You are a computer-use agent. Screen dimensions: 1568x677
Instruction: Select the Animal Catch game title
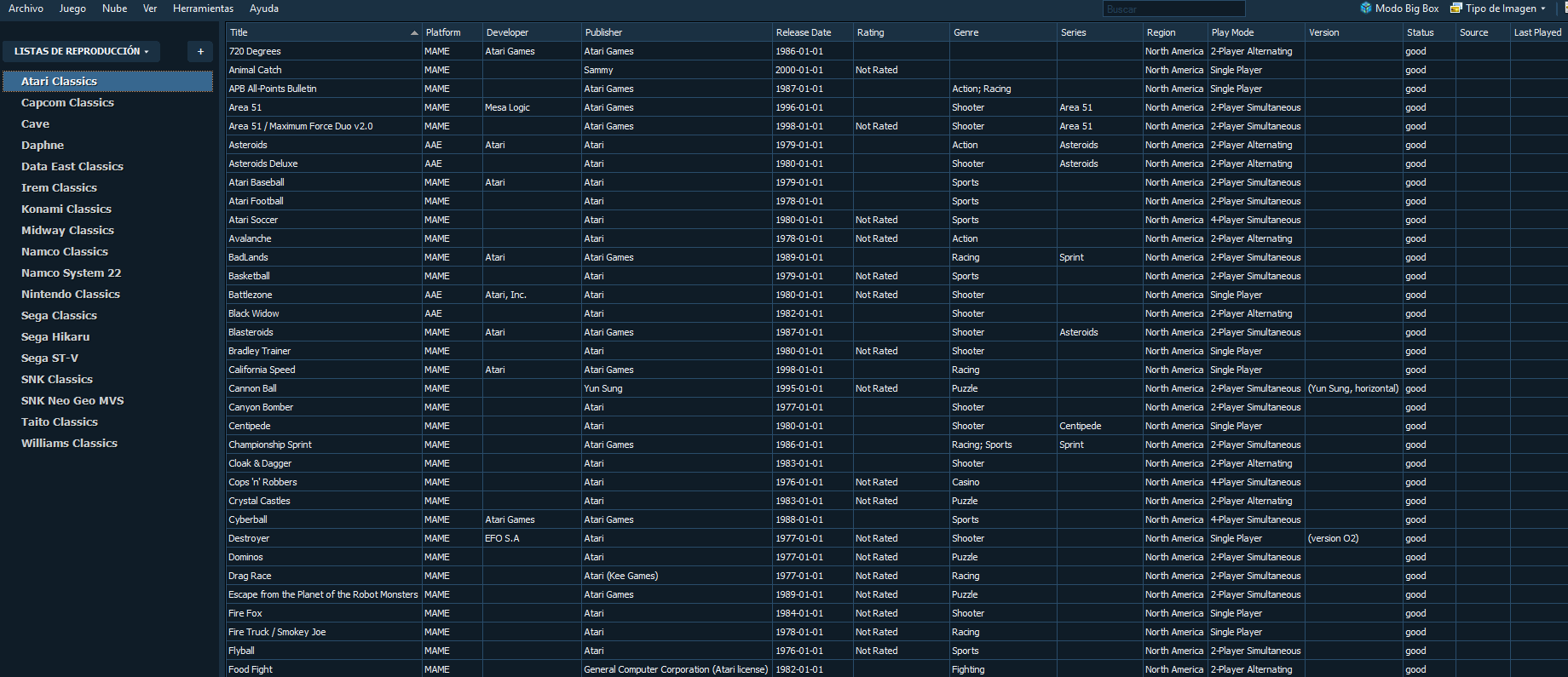tap(255, 70)
